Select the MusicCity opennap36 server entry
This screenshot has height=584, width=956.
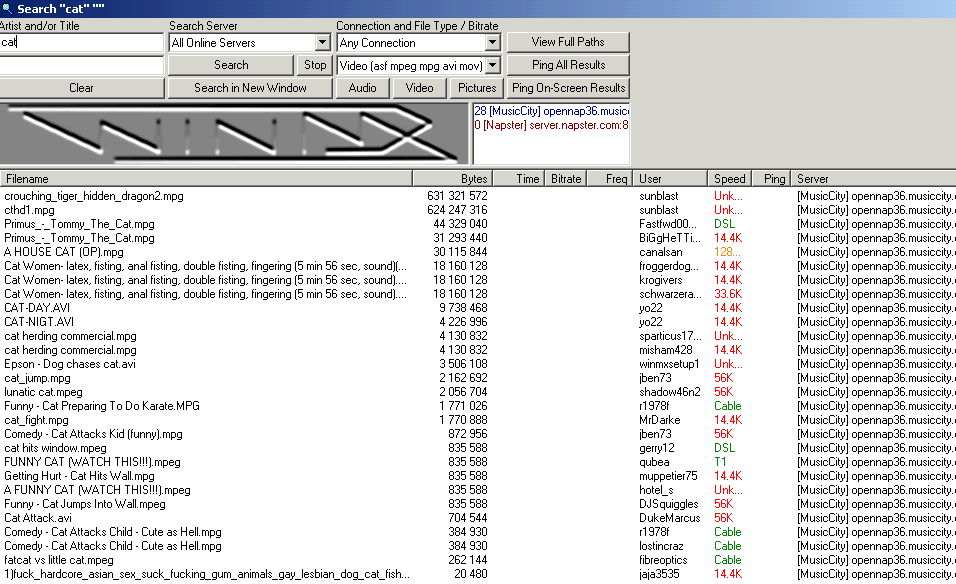pos(551,111)
